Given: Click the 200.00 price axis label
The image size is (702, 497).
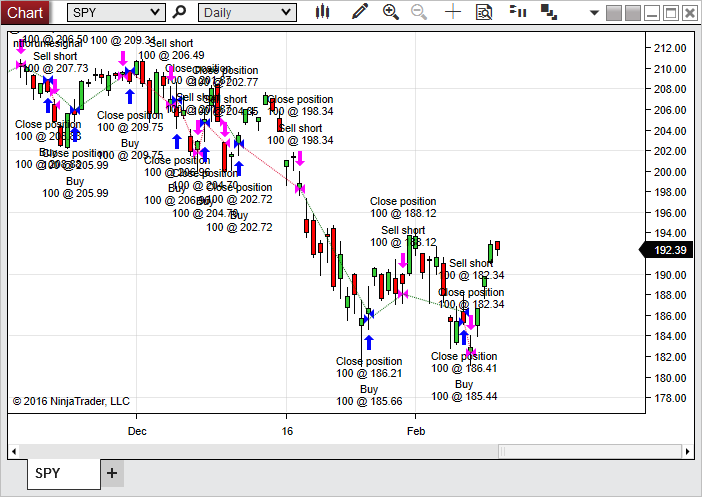Looking at the screenshot, I should pyautogui.click(x=670, y=172).
